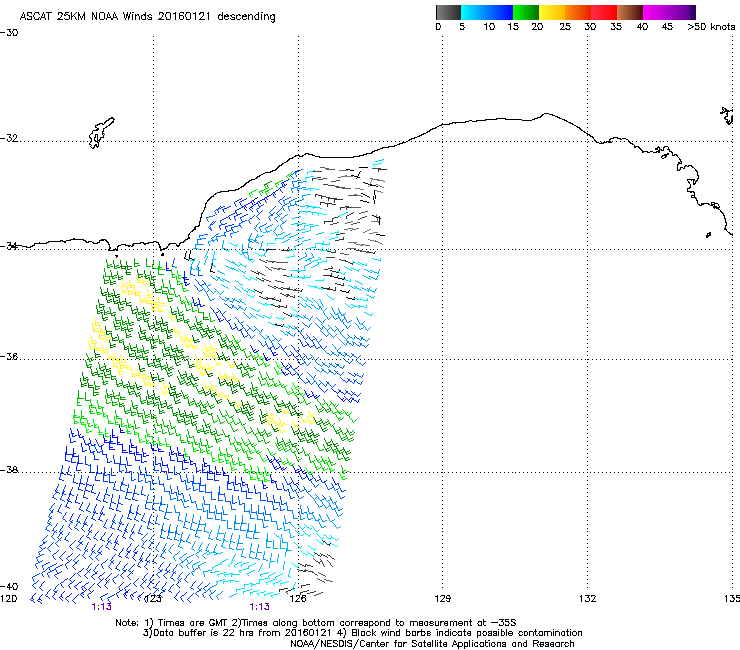The height and width of the screenshot is (650, 740).
Task: Click the legend number '25' under the color bar
Action: click(x=565, y=27)
